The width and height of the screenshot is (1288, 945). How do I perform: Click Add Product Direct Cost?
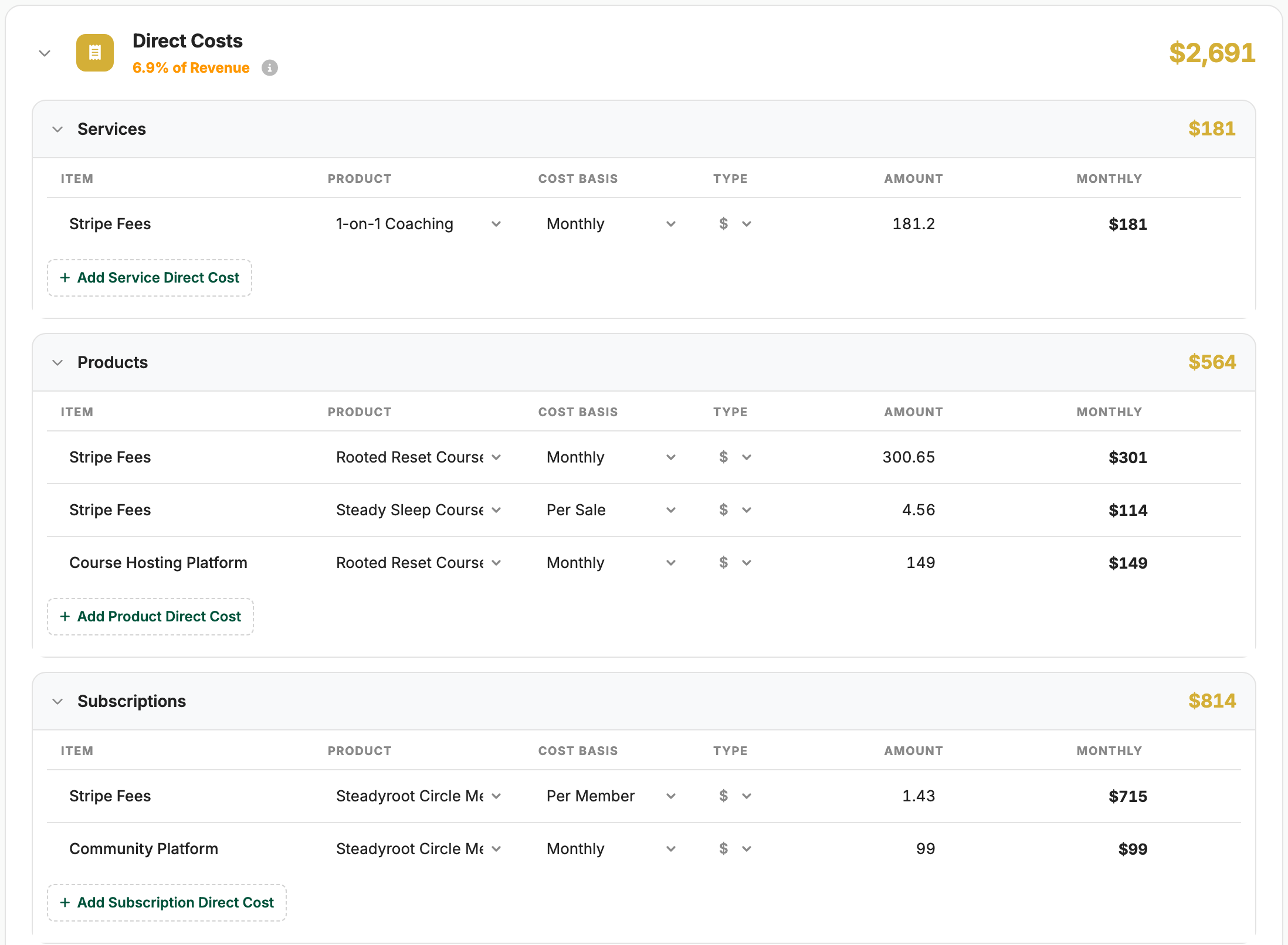150,617
